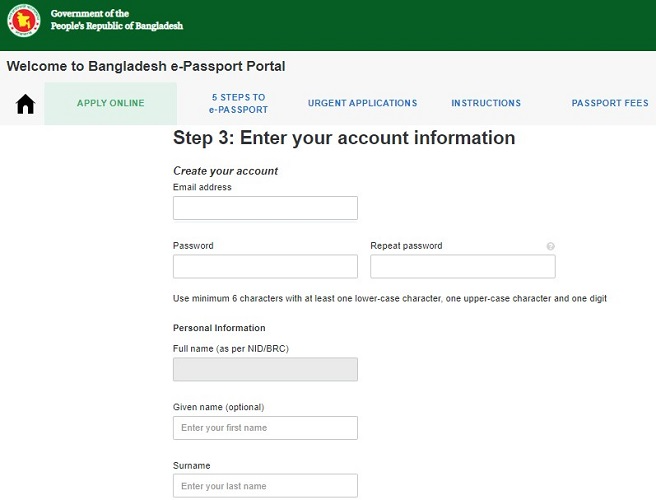Click the Step 3 account information heading
This screenshot has height=500, width=656.
[343, 138]
